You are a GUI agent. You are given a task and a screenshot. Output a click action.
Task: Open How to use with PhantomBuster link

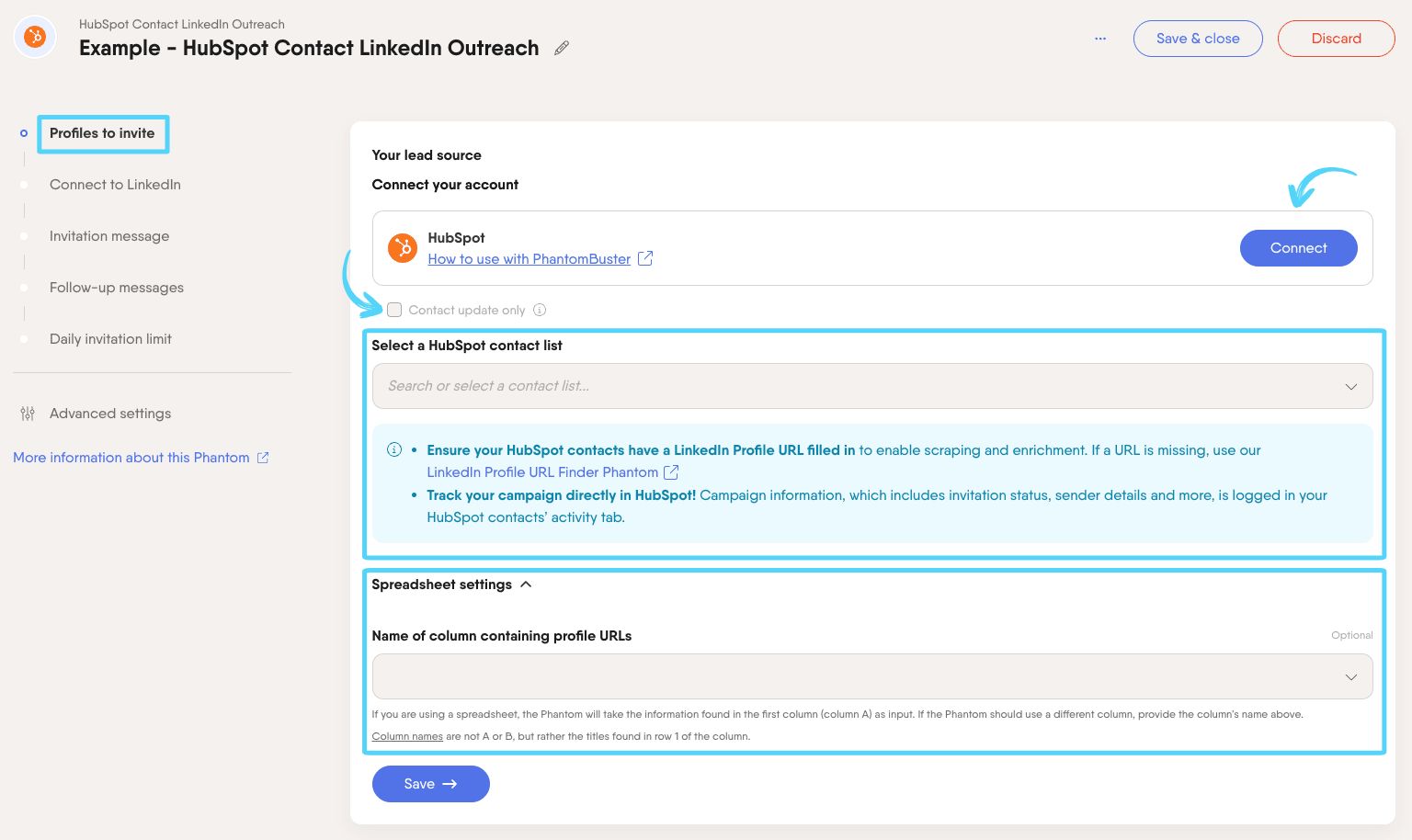pos(529,259)
